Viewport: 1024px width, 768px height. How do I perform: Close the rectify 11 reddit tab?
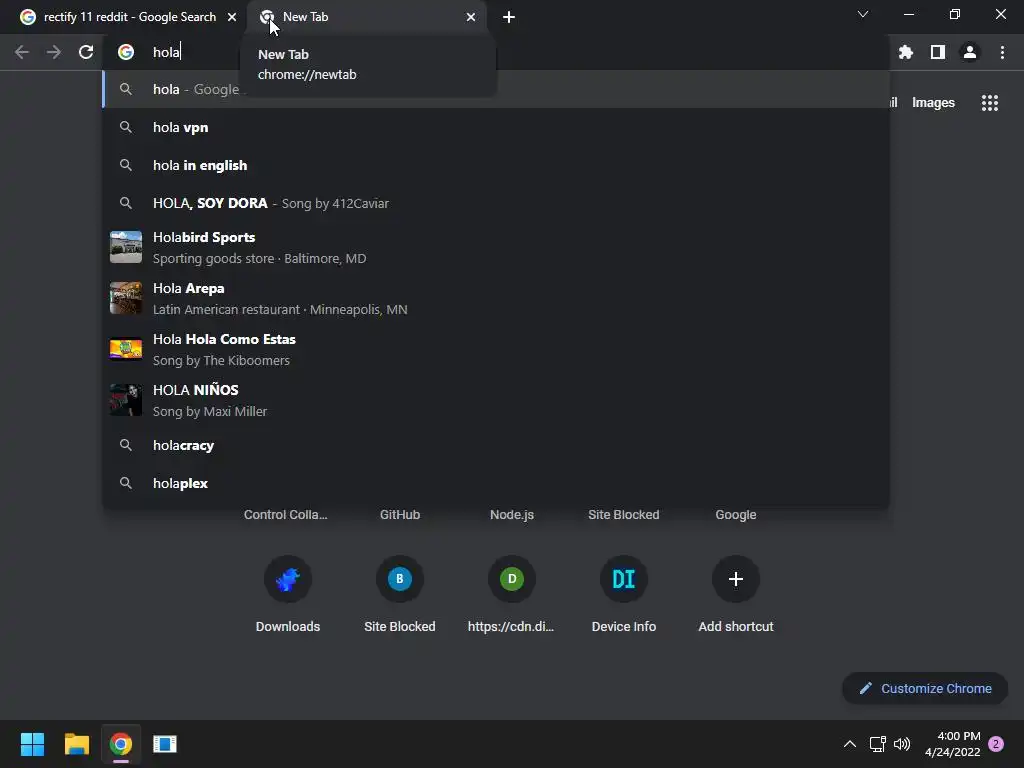coord(232,17)
